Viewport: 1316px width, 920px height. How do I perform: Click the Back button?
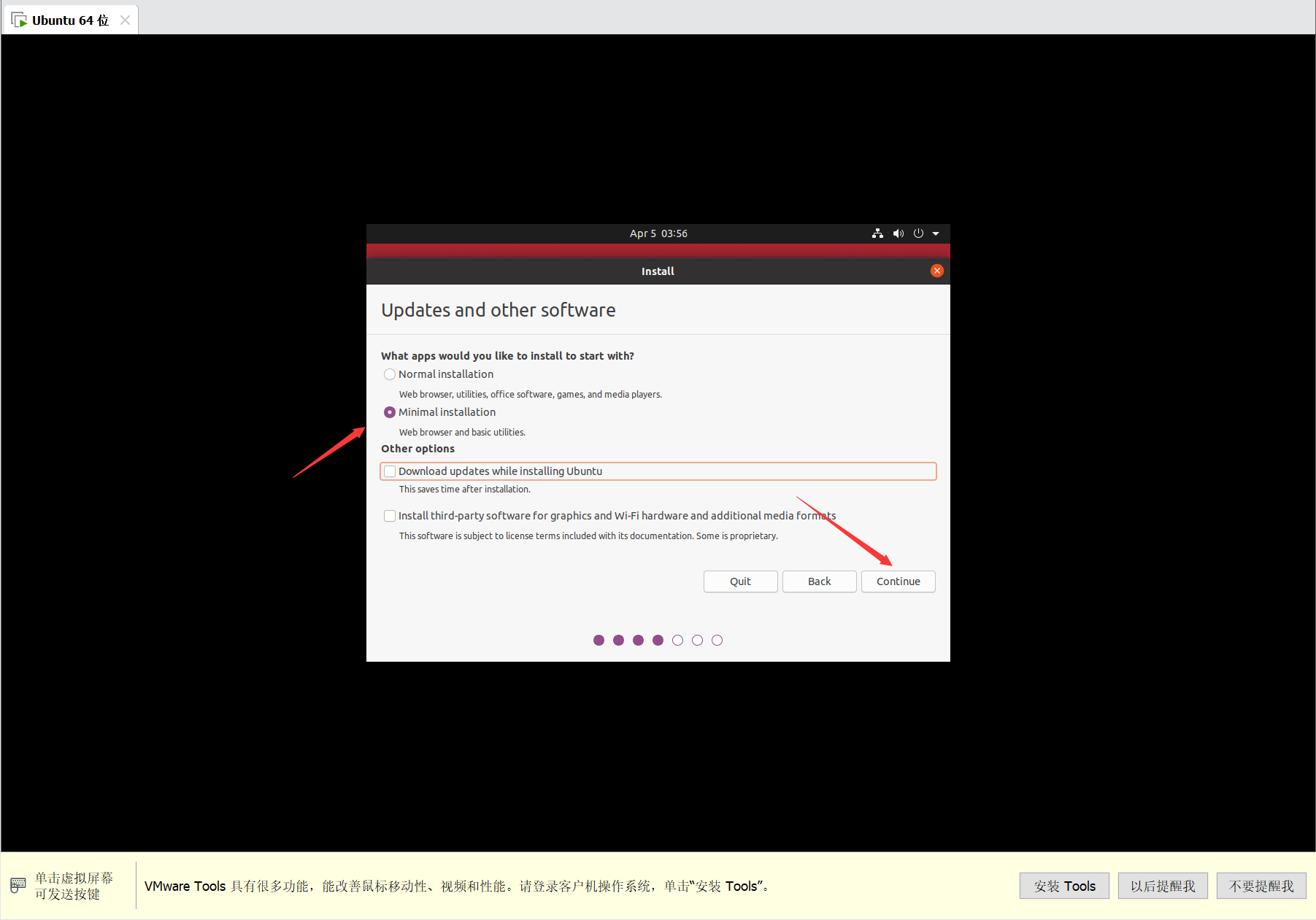(x=819, y=581)
